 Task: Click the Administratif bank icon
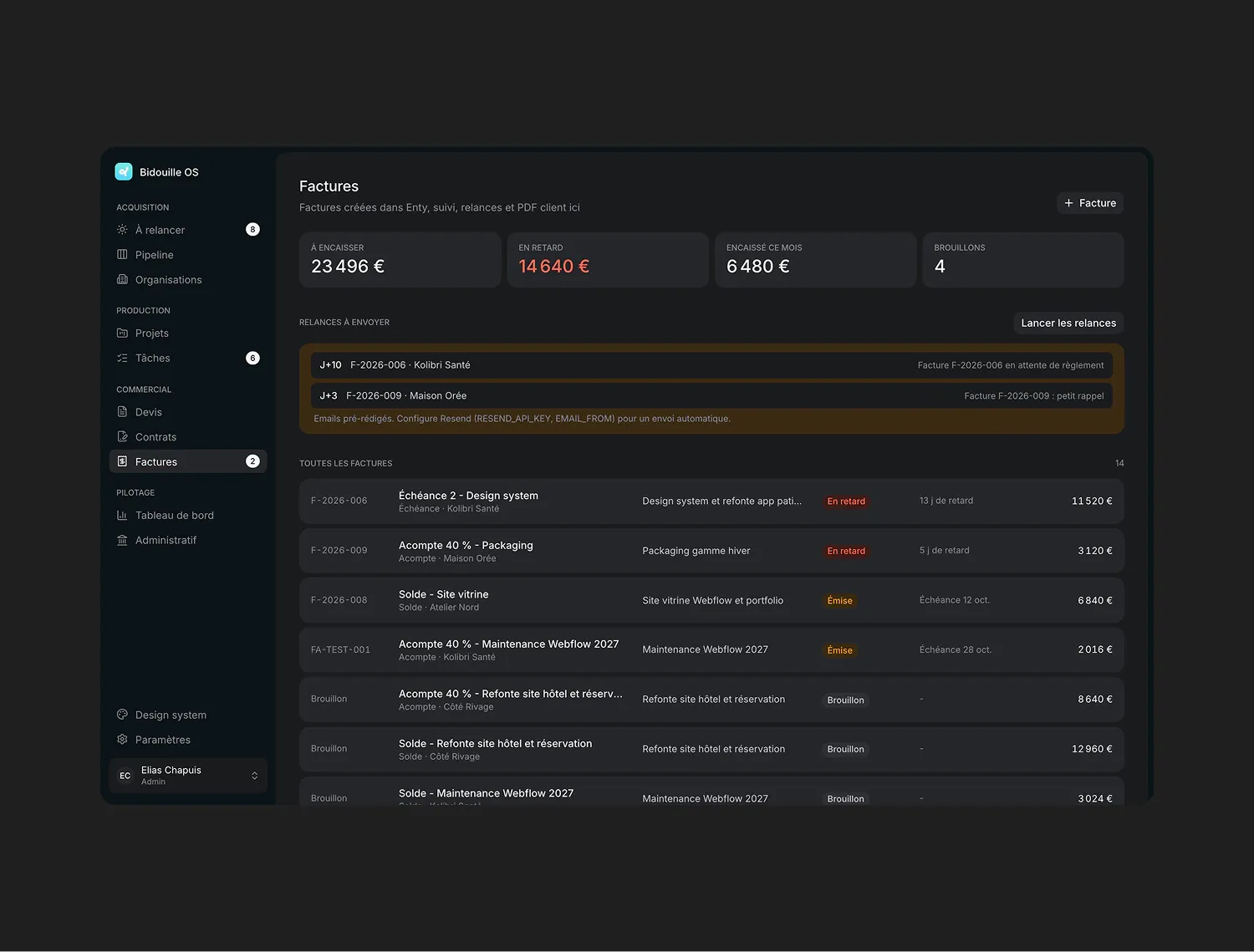122,540
